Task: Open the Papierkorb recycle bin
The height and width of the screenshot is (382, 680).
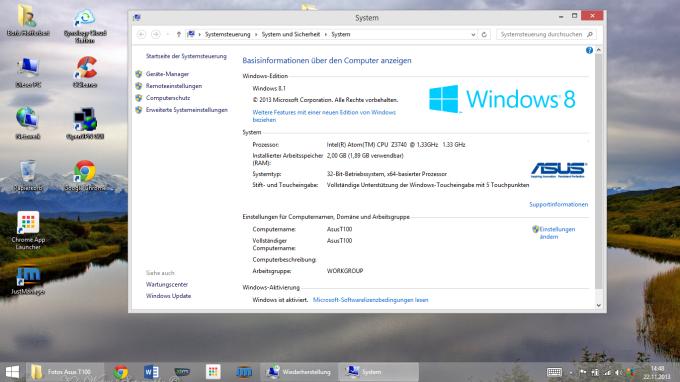Action: [x=28, y=175]
